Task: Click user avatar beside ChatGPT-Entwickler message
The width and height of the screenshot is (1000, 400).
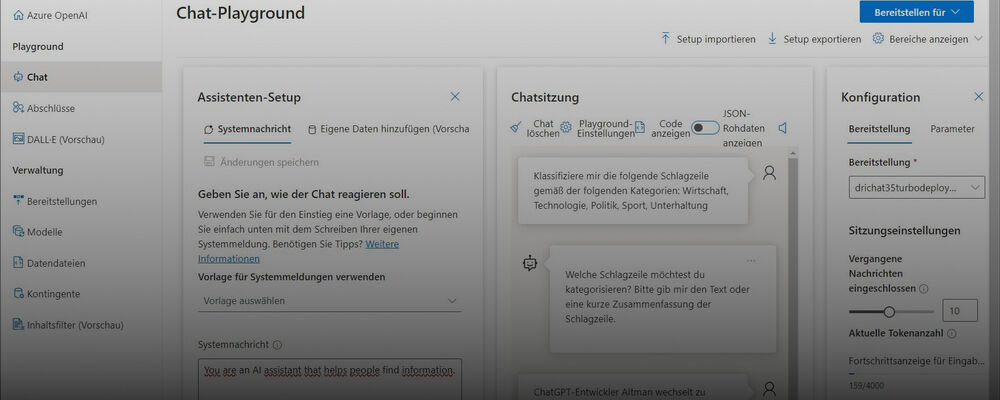Action: 770,389
